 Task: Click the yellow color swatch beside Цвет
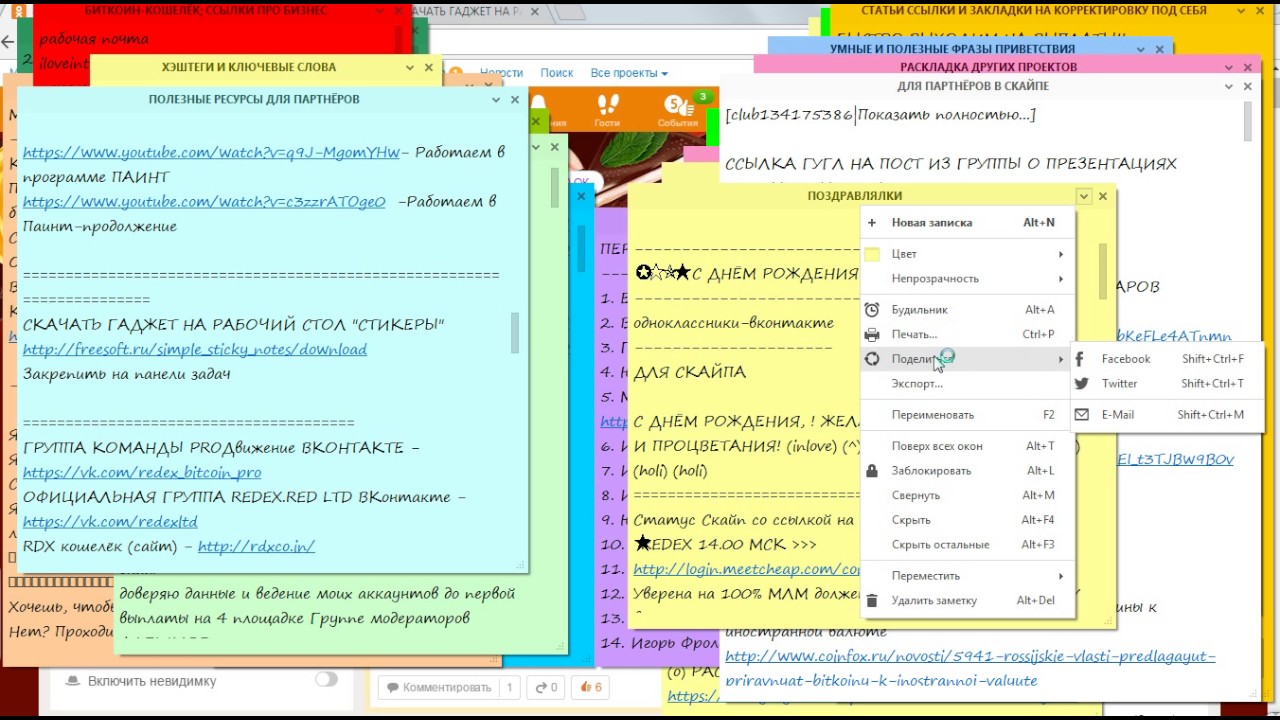pos(872,254)
